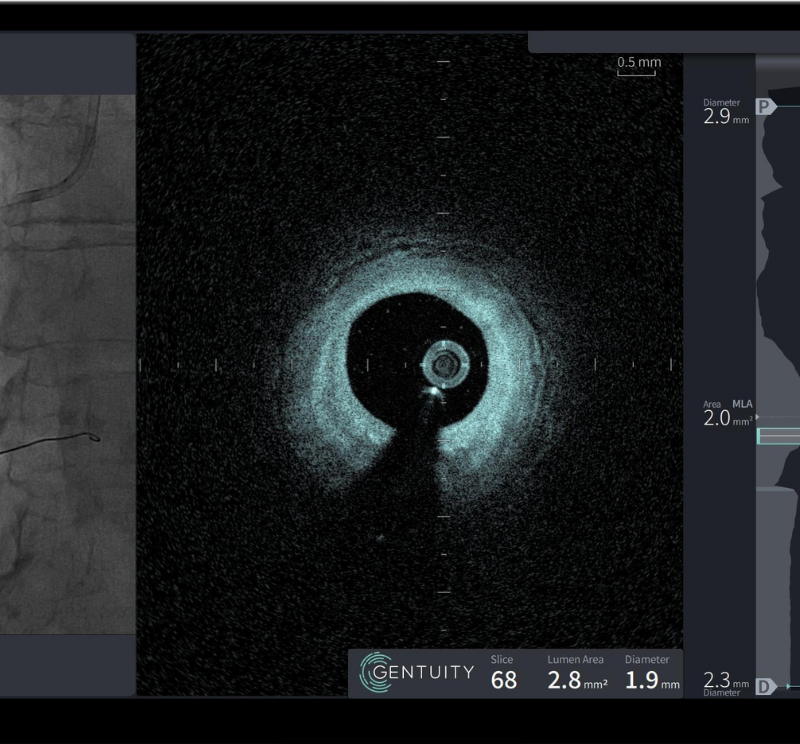Screen dimensions: 800x744
Task: Click the Gentuity logo icon
Action: coord(376,672)
